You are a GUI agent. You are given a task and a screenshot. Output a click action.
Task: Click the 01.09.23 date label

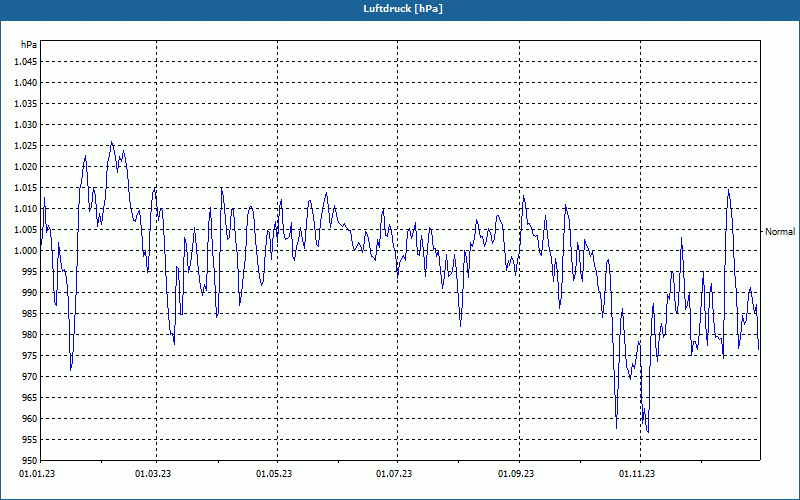click(516, 474)
